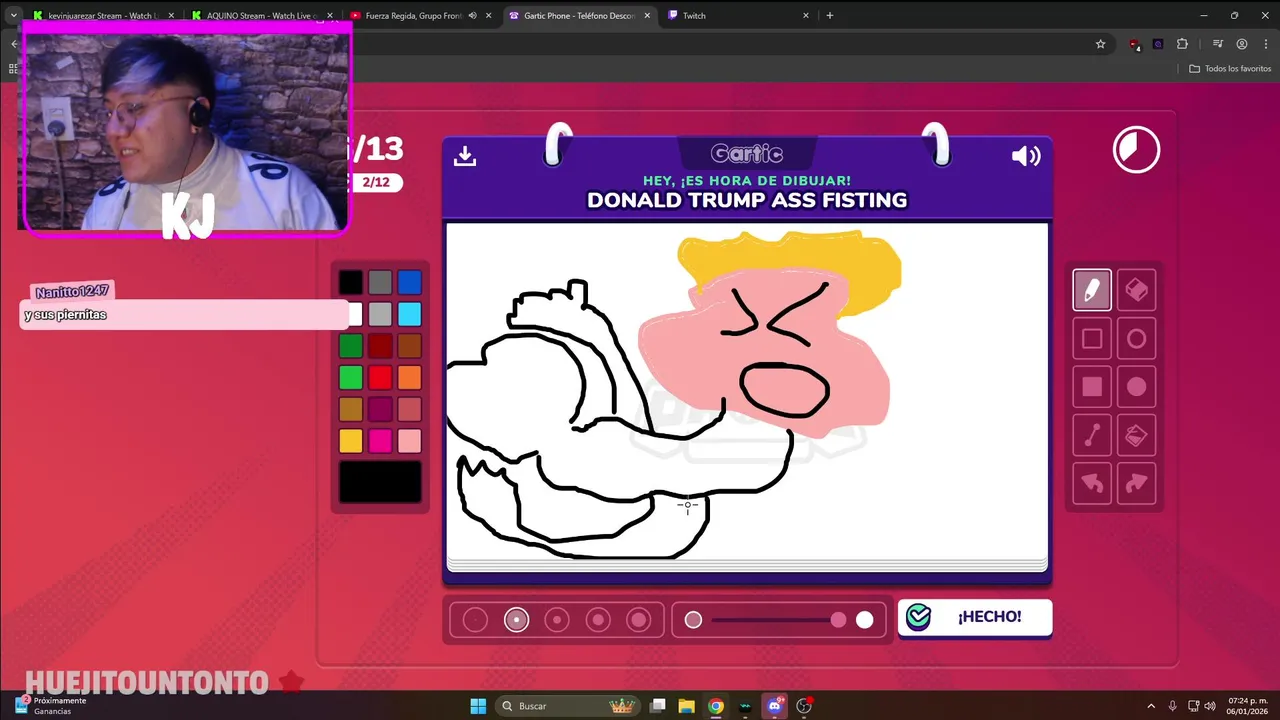Pick the light pink color swatch
This screenshot has width=1280, height=720.
click(409, 441)
